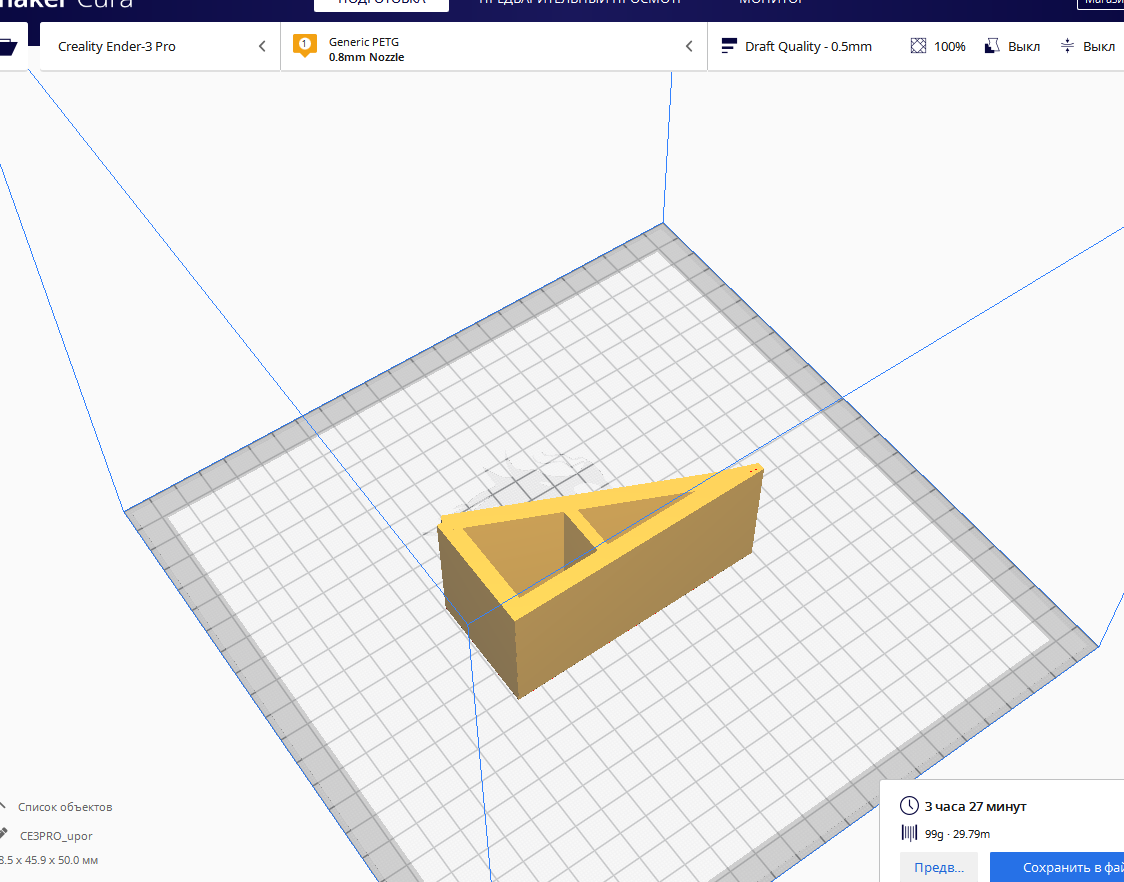Select the Creality Ender-3 Pro printer name
1124x882 pixels.
pos(117,47)
